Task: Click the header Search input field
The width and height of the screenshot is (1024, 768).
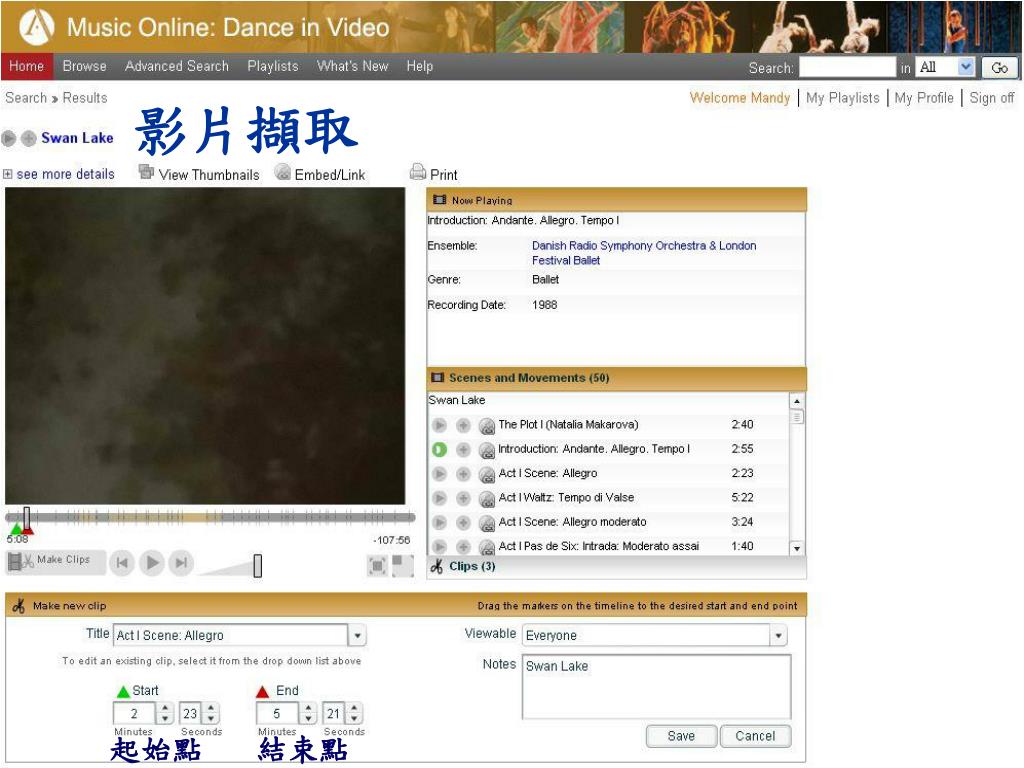Action: click(847, 67)
